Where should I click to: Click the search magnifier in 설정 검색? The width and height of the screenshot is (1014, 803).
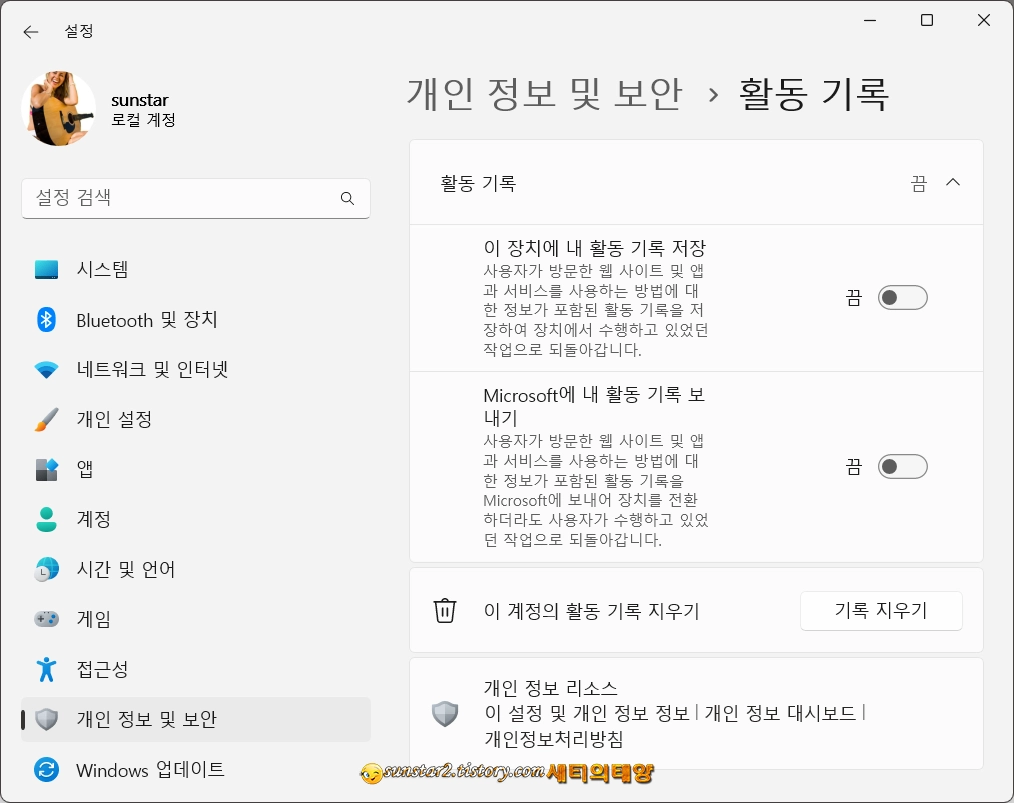tap(347, 198)
